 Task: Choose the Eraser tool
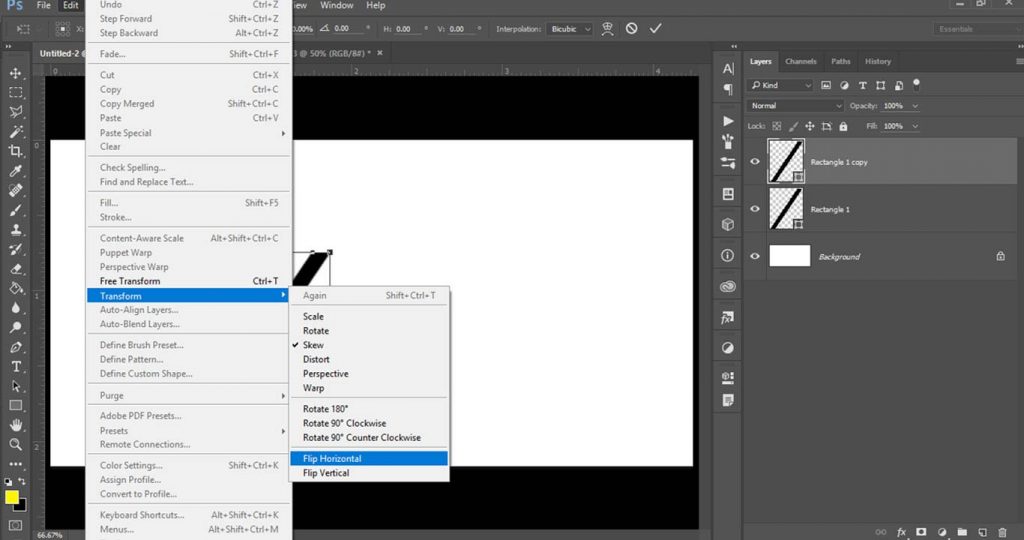16,269
